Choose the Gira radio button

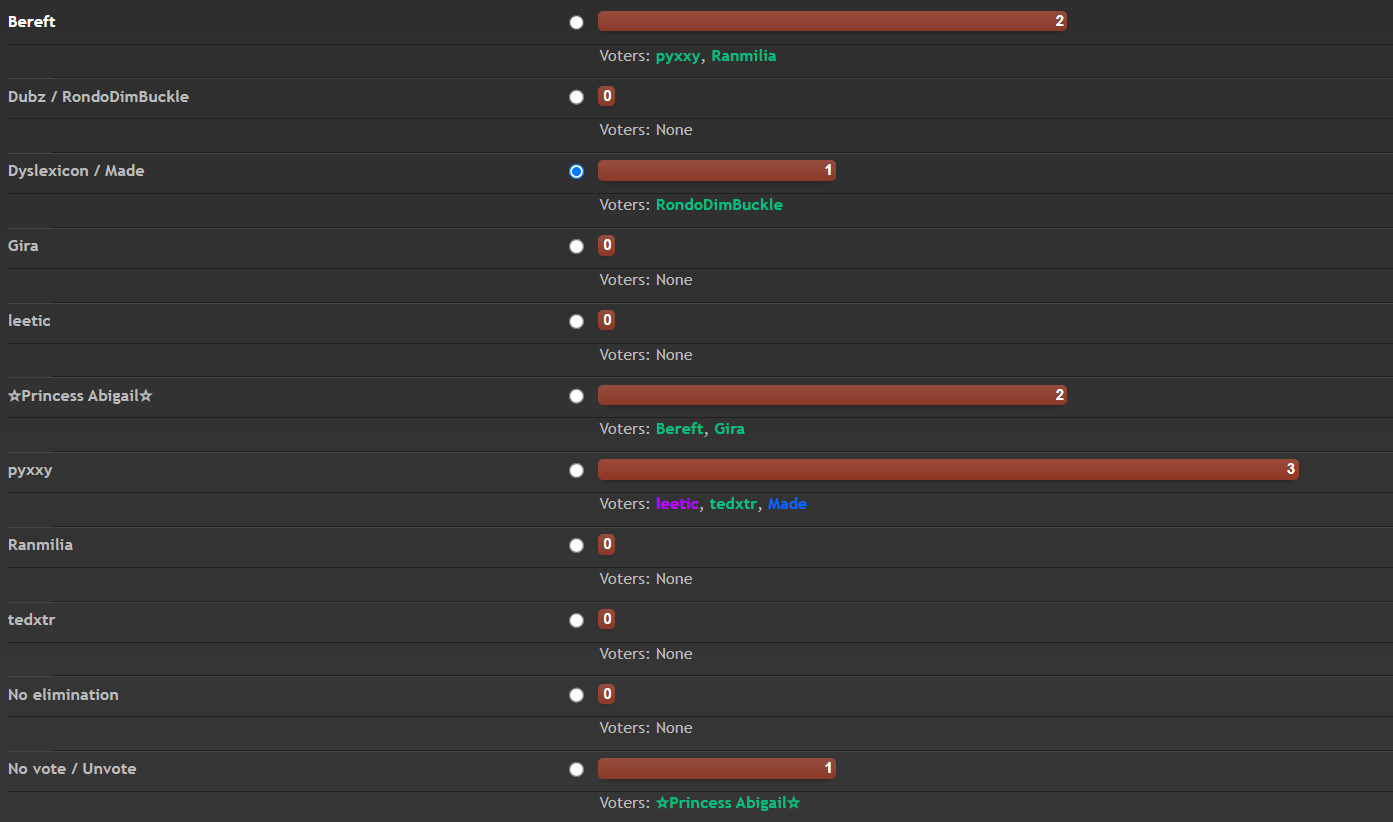click(x=576, y=246)
